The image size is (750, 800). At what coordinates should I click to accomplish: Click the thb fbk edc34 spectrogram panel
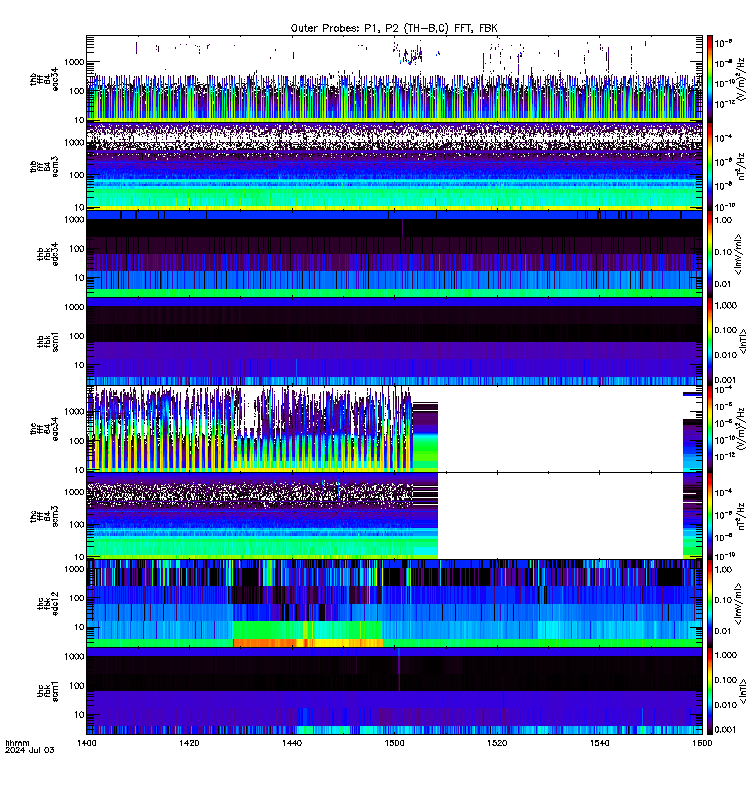click(394, 254)
